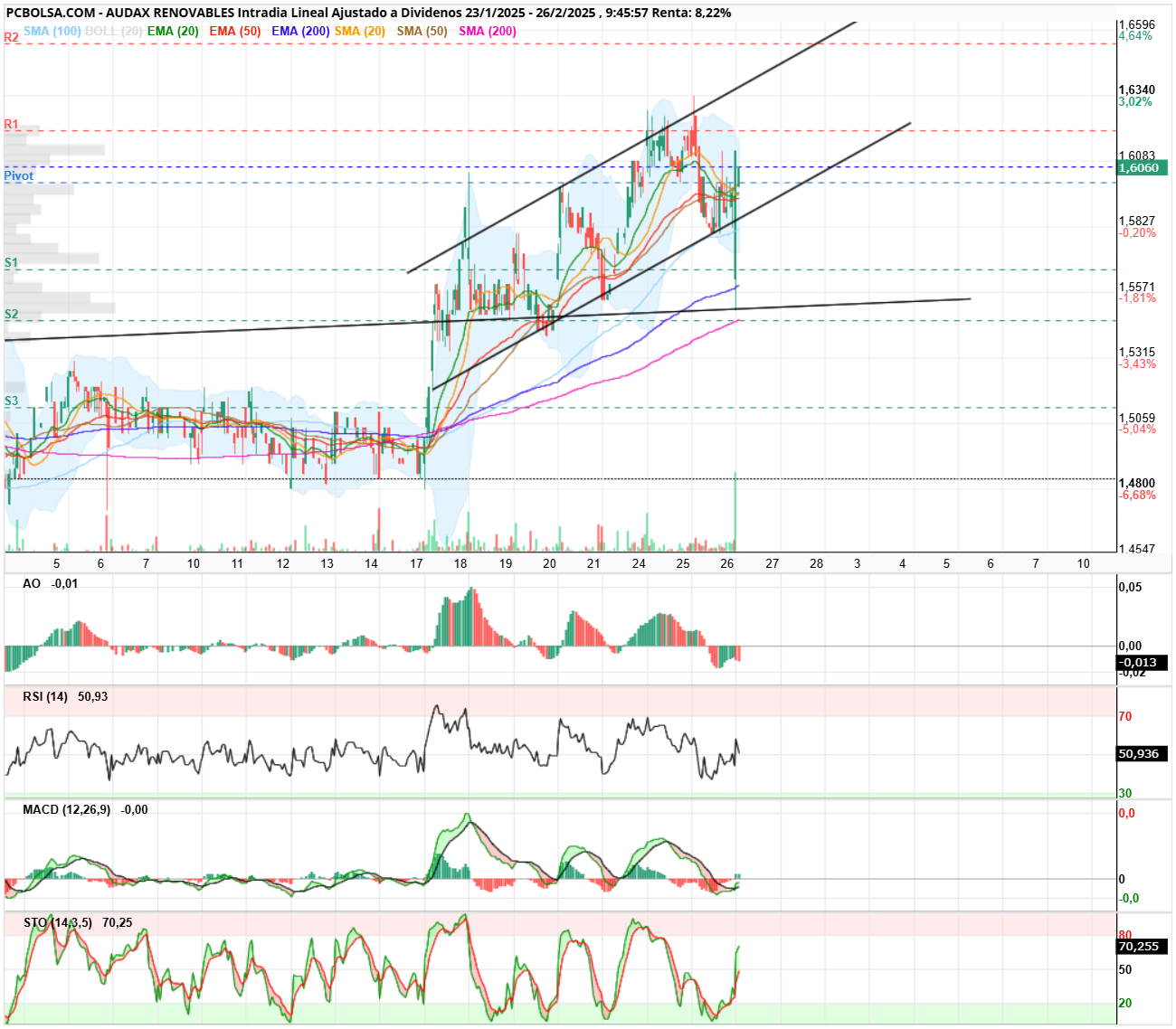Click the stochastic 80 level label
The image size is (1176, 1029).
coord(1125,936)
